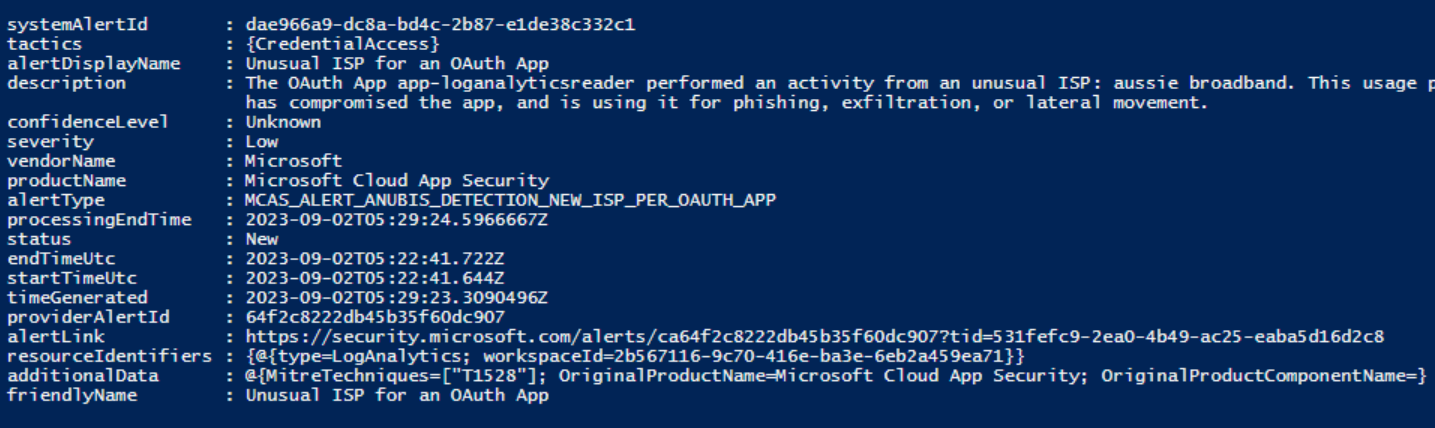
Task: Select the CredentialAccess tactics value
Action: (x=342, y=44)
